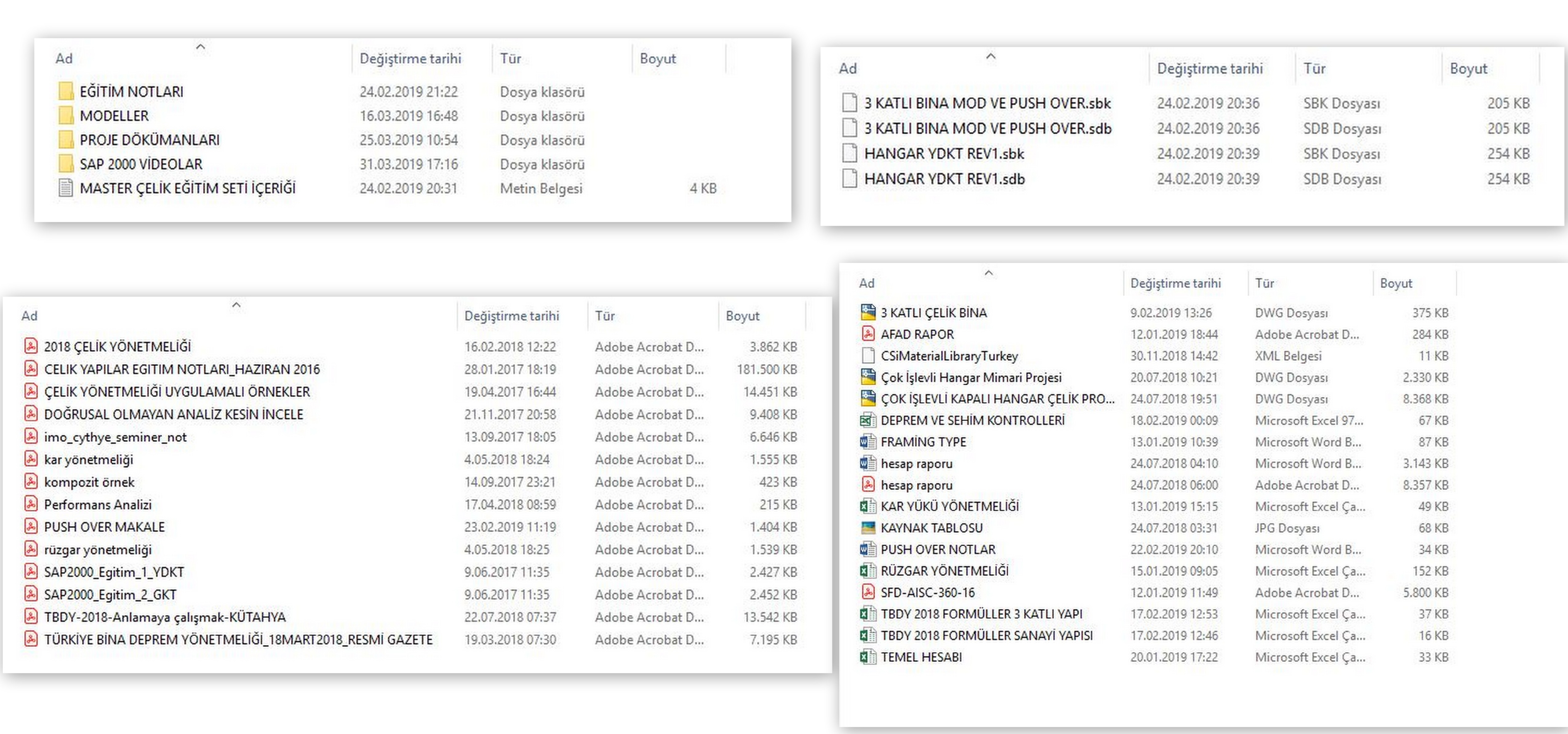The width and height of the screenshot is (1568, 734).
Task: Click the PDF icon of TBDY-2018-Anlamaya çalışmak-KÜTAHYA
Action: tap(30, 616)
